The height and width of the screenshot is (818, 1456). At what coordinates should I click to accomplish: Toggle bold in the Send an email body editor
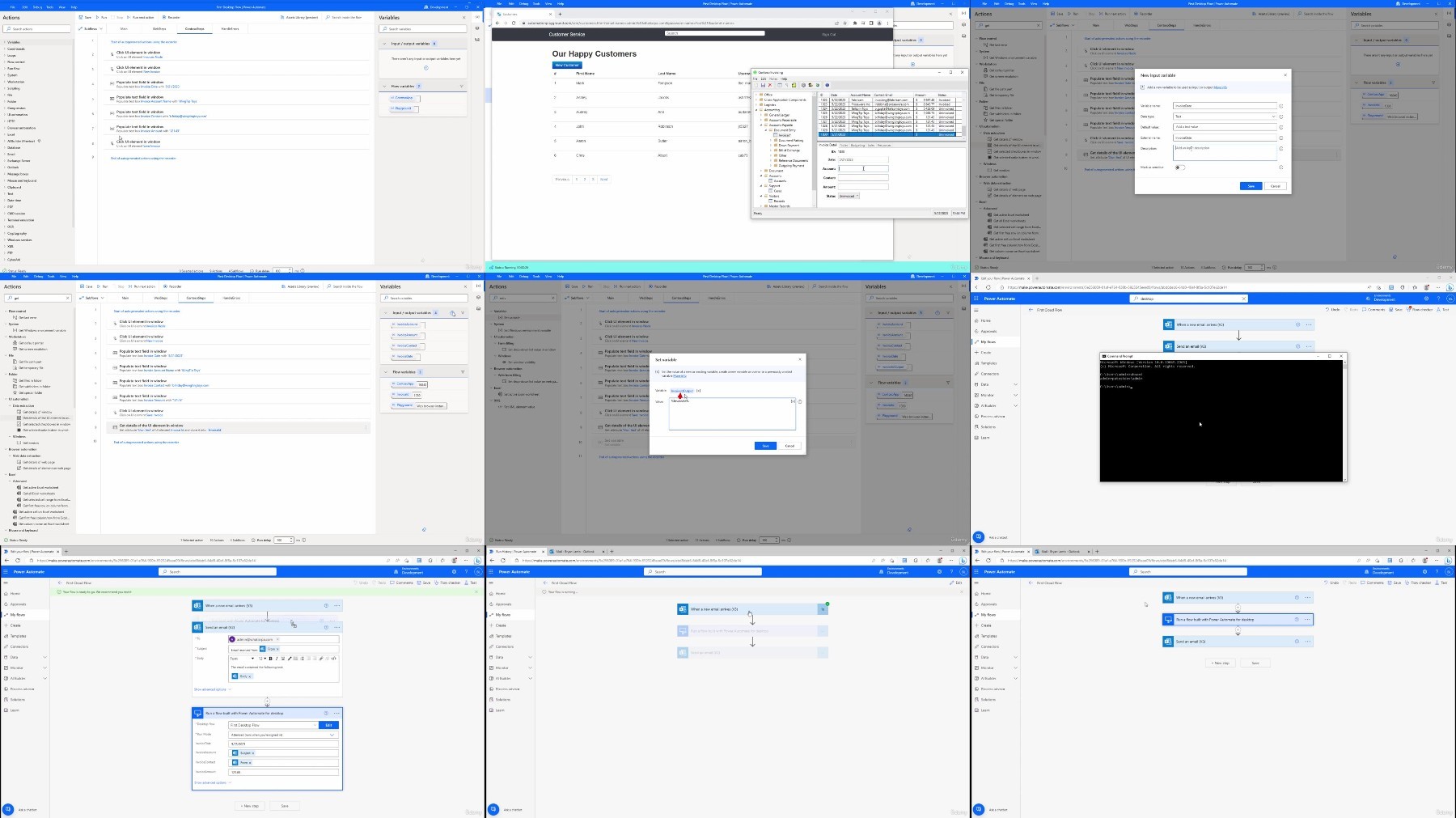click(270, 659)
